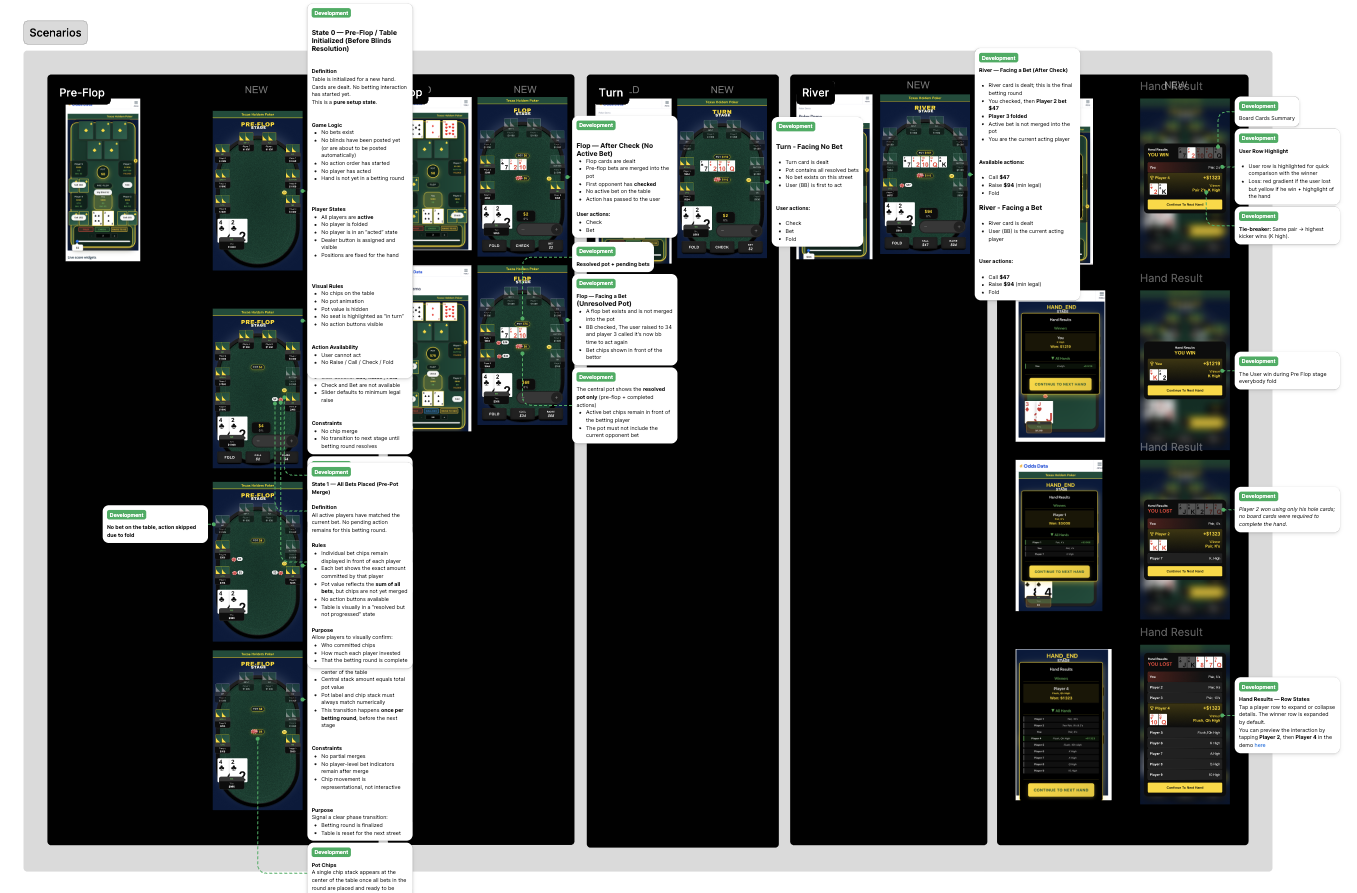Toggle the Player 2 row details open
This screenshot has height=893, width=1357.
pyautogui.click(x=1185, y=687)
